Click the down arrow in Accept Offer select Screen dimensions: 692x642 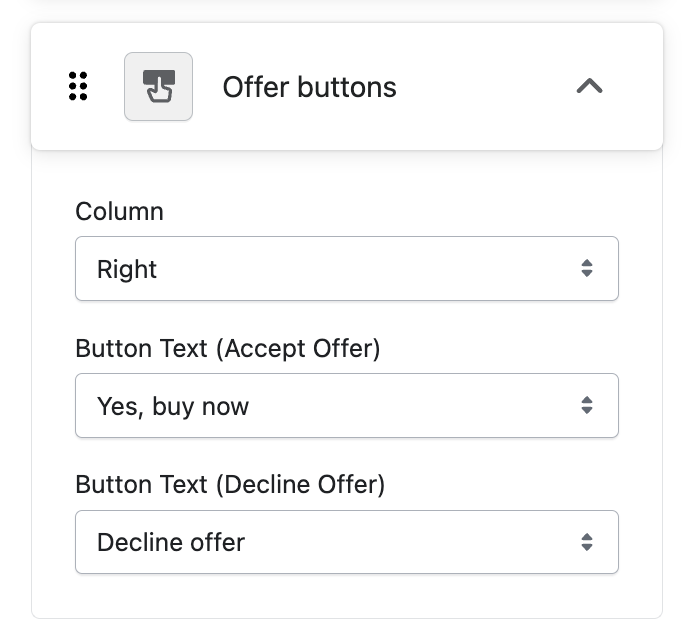[587, 412]
